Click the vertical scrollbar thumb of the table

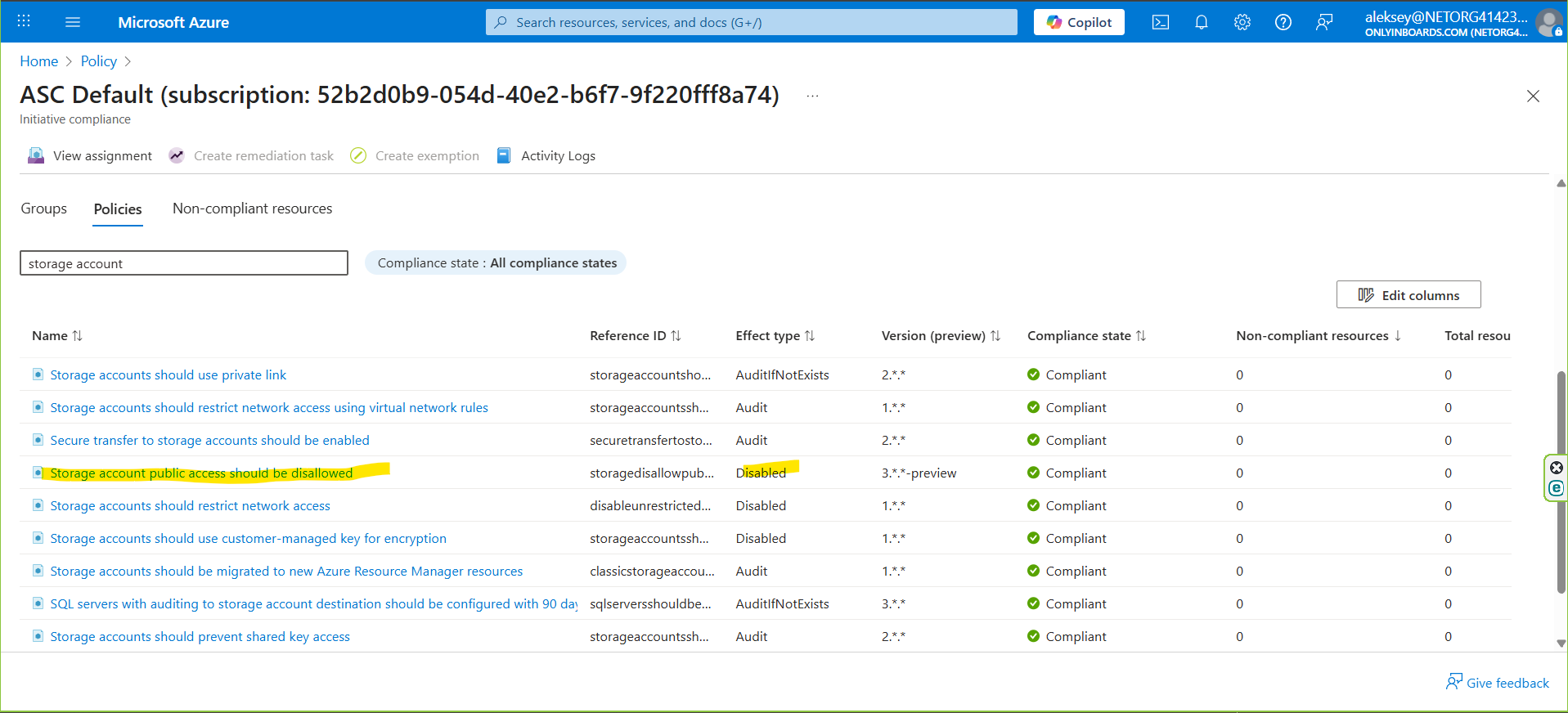[1561, 482]
